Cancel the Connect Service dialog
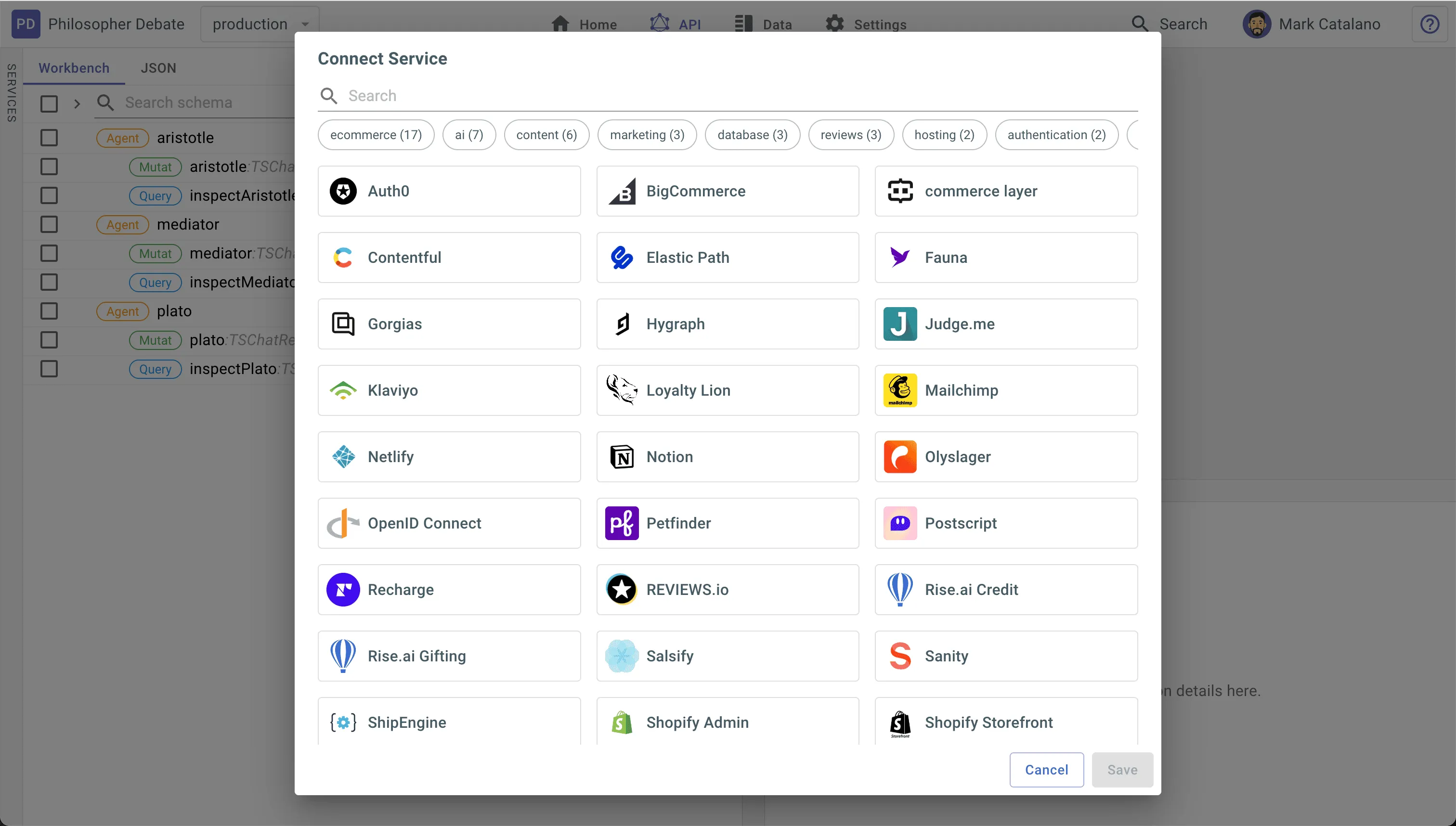This screenshot has width=1456, height=826. (x=1046, y=770)
